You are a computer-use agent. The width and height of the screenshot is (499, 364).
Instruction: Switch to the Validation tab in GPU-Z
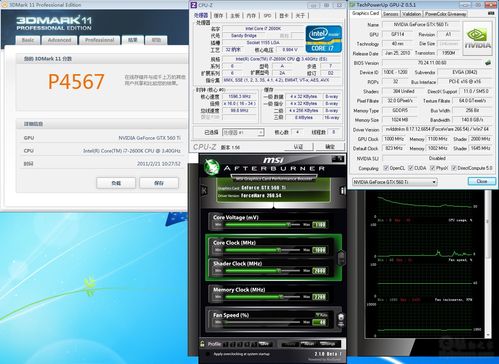pyautogui.click(x=411, y=14)
